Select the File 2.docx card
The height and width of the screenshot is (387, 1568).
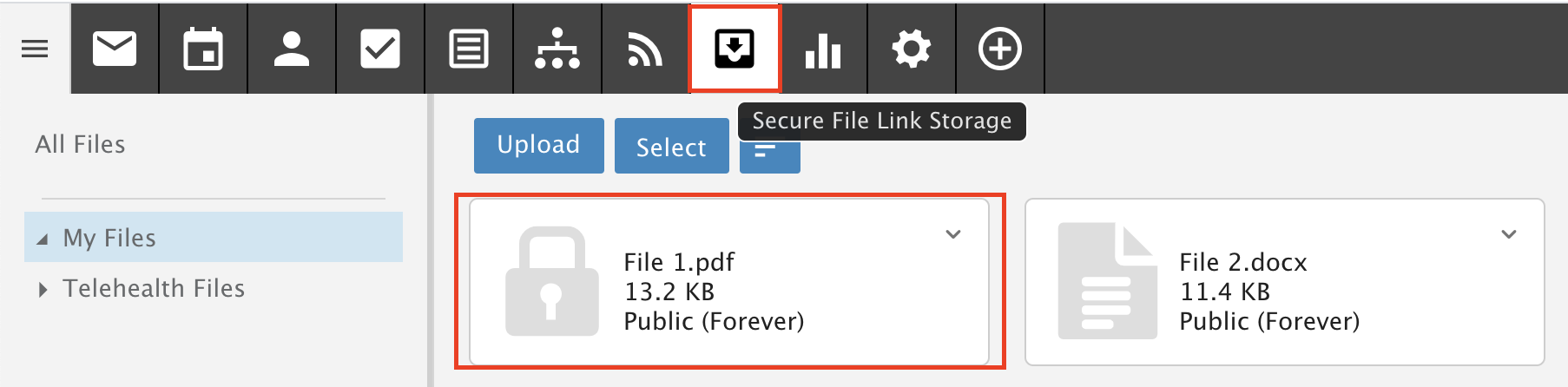tap(1285, 282)
